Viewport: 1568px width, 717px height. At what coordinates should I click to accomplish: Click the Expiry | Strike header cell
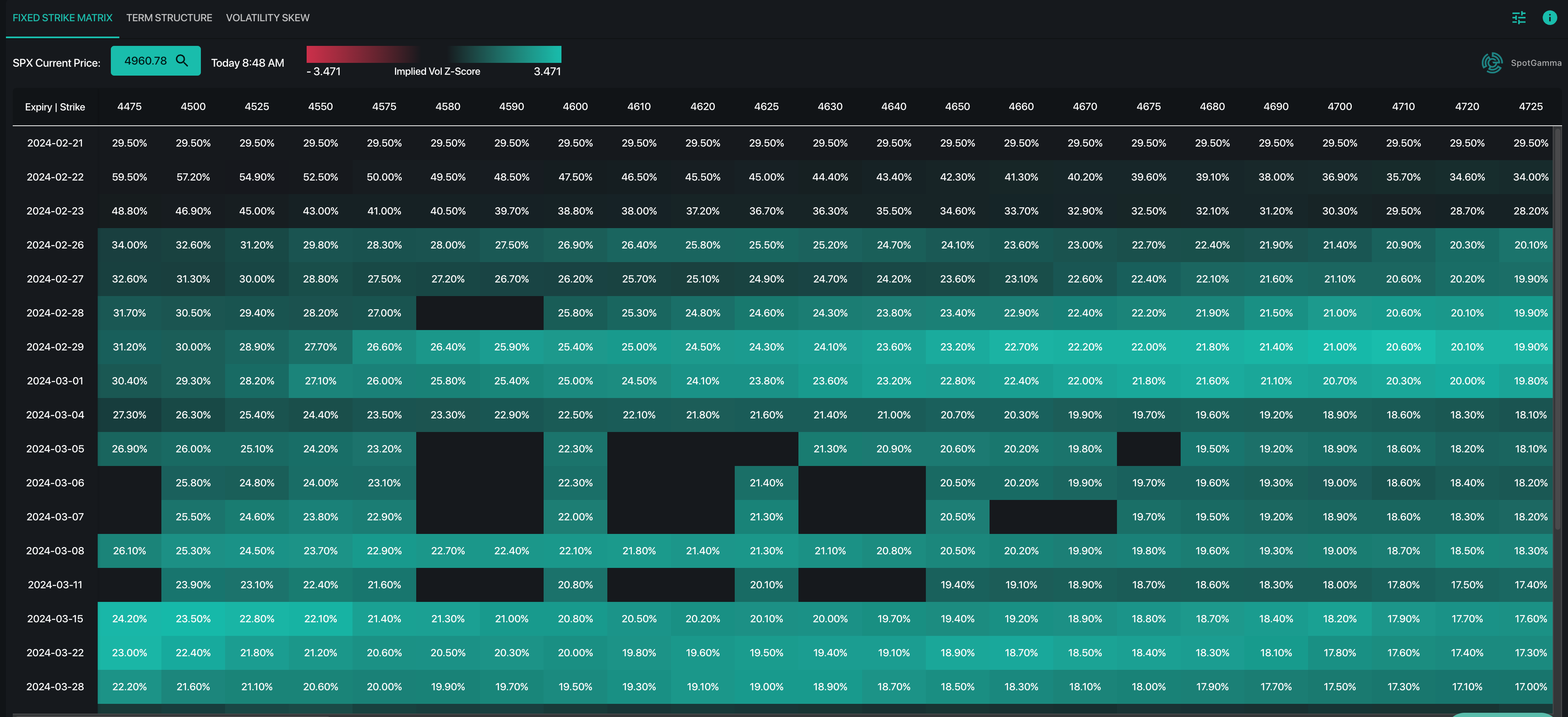55,107
